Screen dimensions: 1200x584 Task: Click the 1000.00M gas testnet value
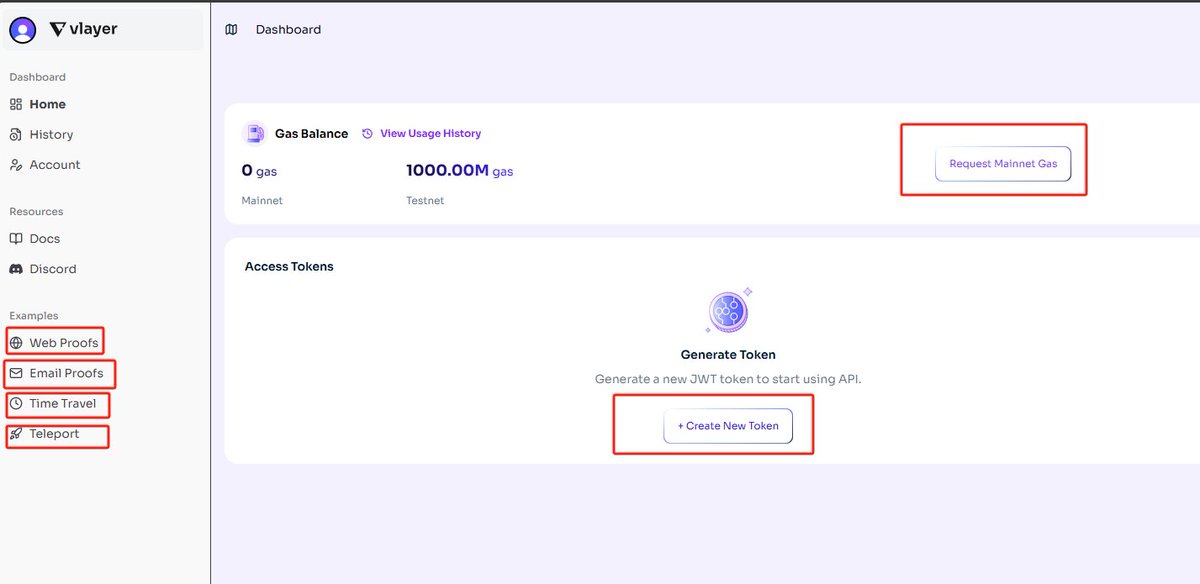point(459,171)
